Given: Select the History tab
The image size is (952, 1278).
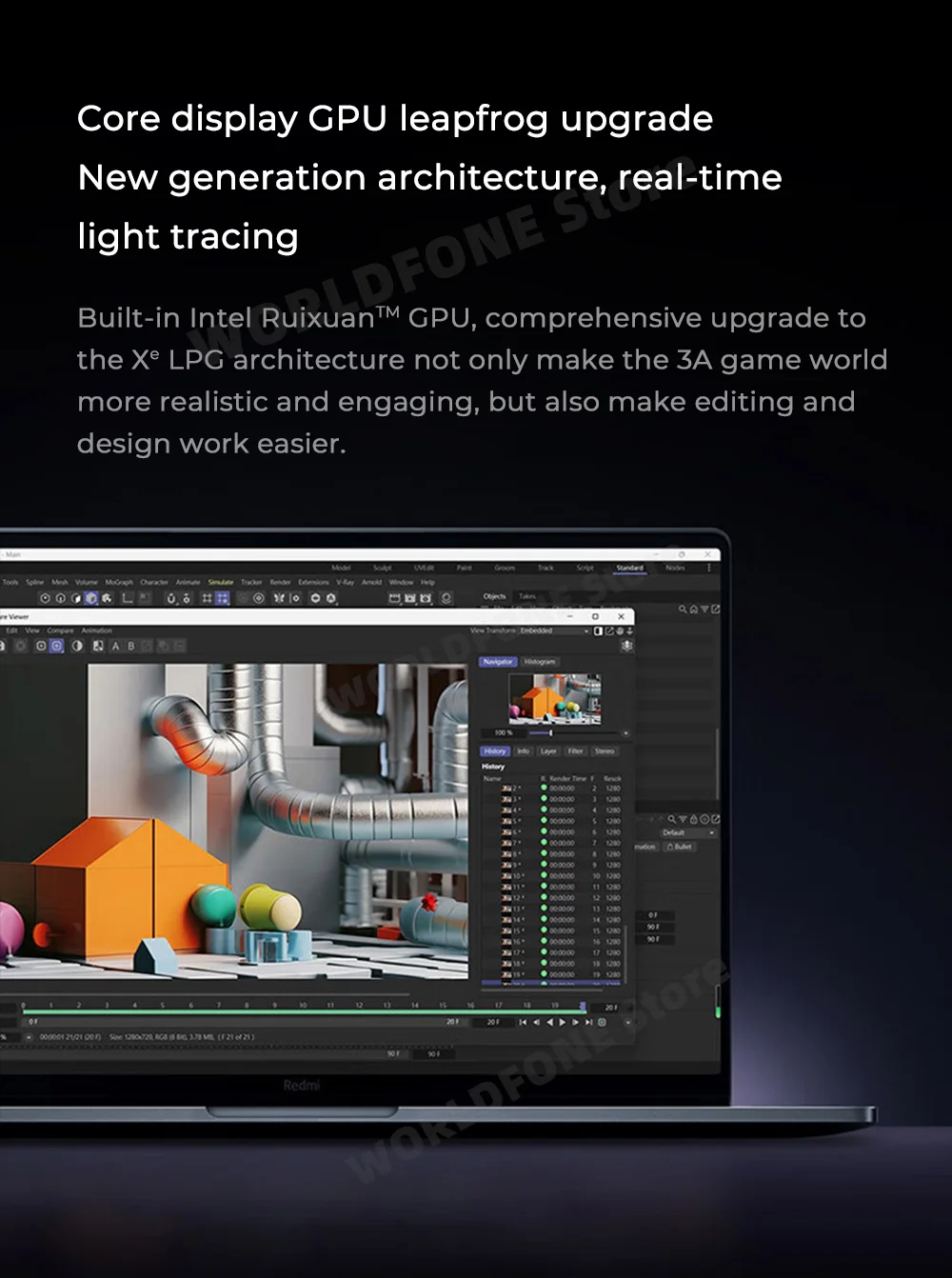Looking at the screenshot, I should (495, 751).
